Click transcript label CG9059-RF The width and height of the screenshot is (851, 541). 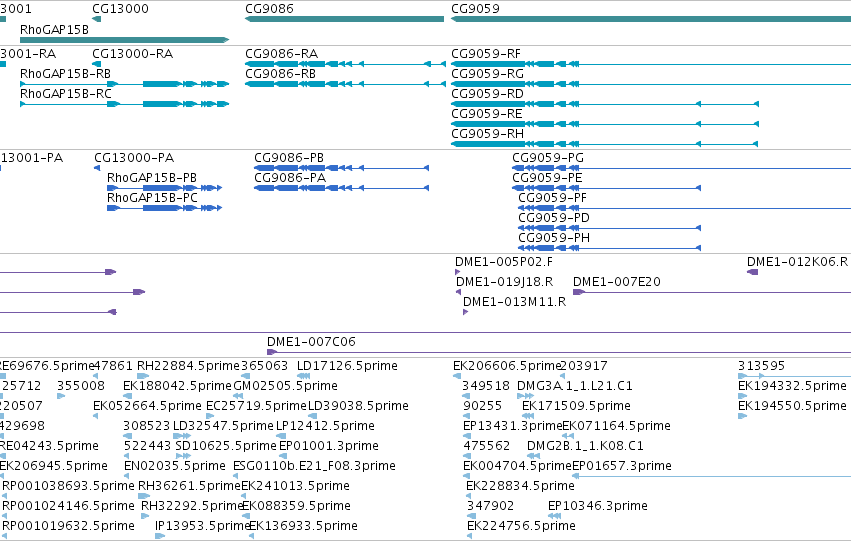pos(486,54)
